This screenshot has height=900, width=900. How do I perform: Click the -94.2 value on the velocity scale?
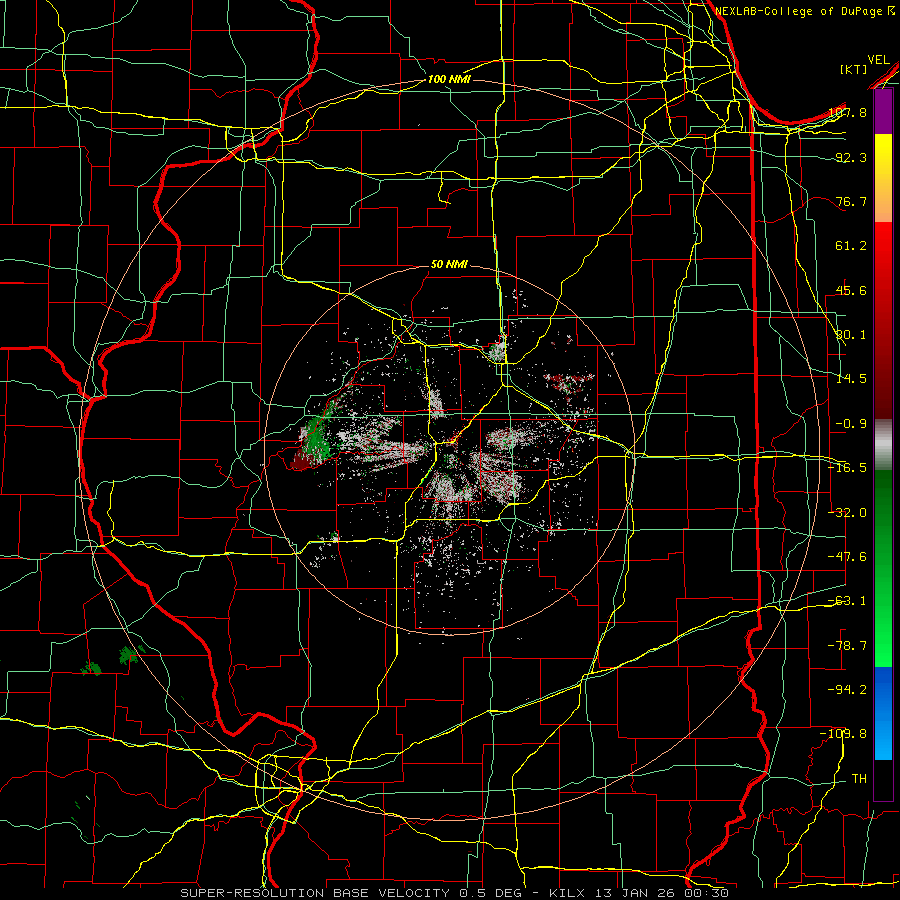click(x=848, y=690)
